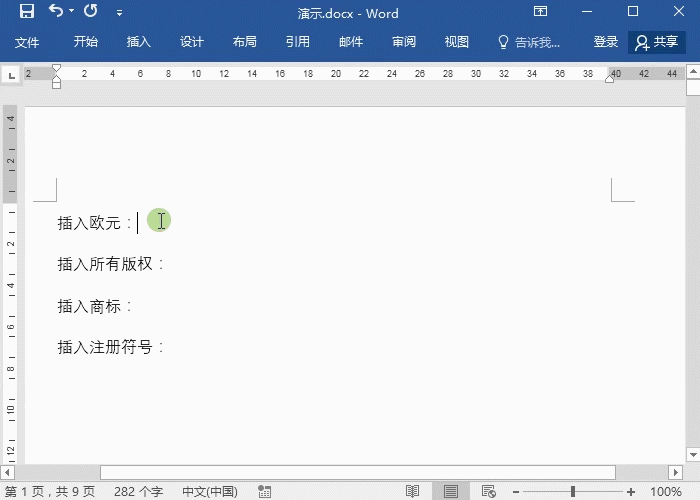The width and height of the screenshot is (700, 500).
Task: Click the first line indent marker
Action: pos(56,69)
